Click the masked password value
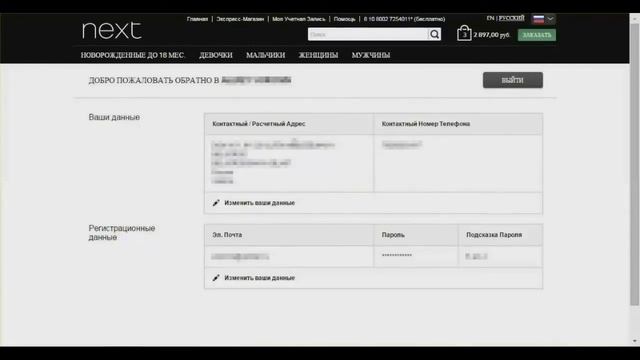Screen dimensions: 640x360 (397, 256)
